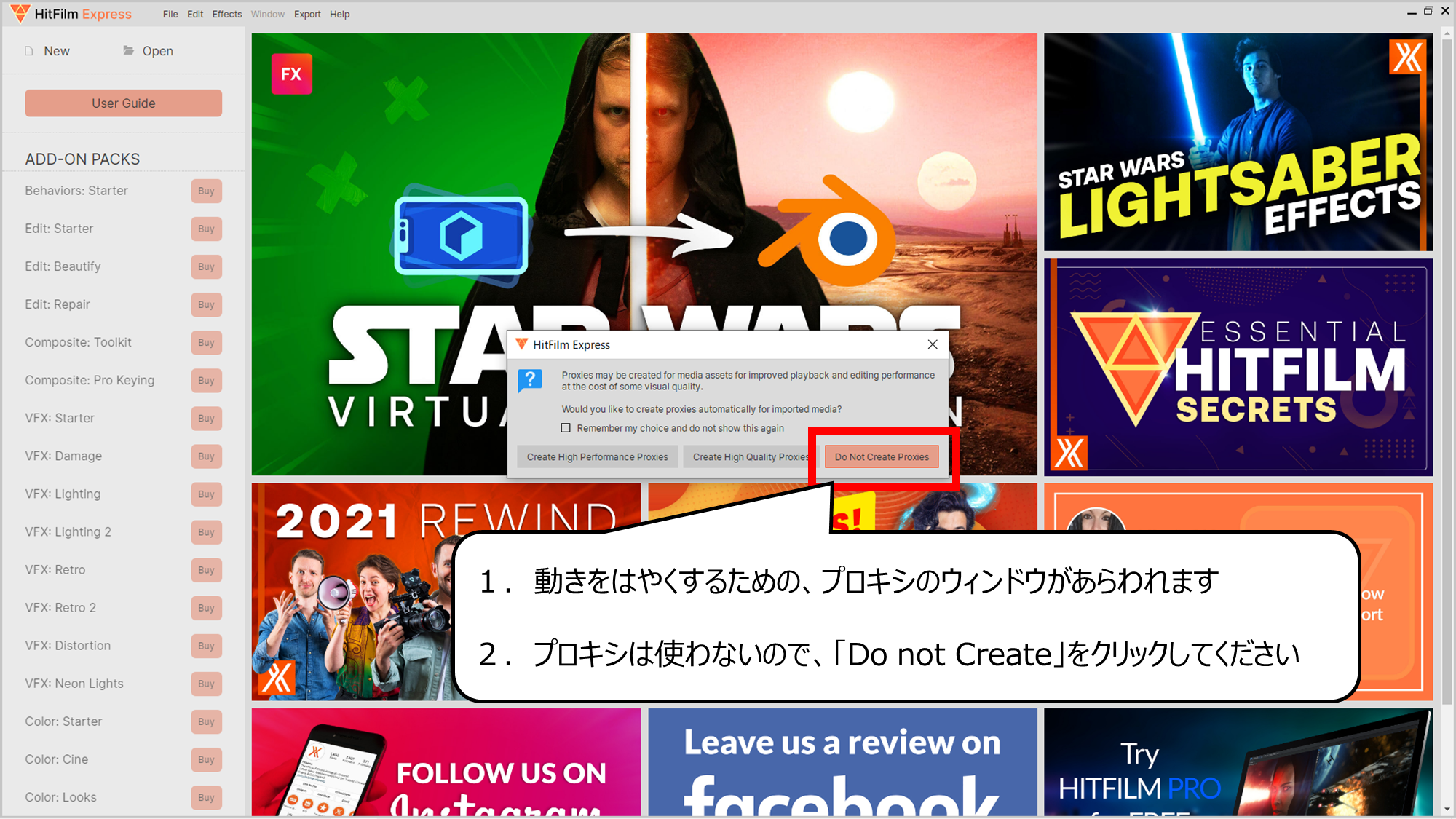The width and height of the screenshot is (1456, 819).
Task: Select Edit: Beautify label
Action: (x=63, y=266)
